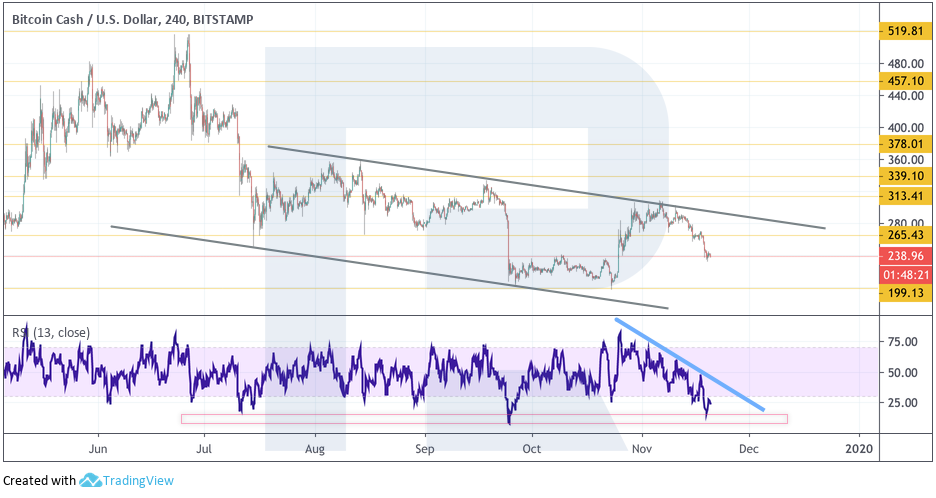This screenshot has height=498, width=936.
Task: Click the current price 238.96 label
Action: 905,256
